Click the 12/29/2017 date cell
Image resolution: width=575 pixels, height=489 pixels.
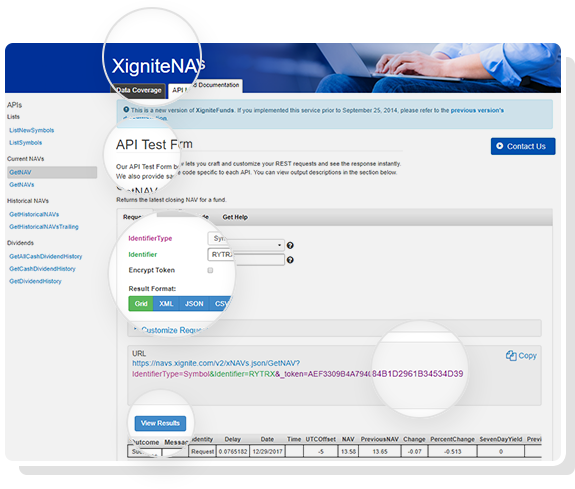pos(267,452)
